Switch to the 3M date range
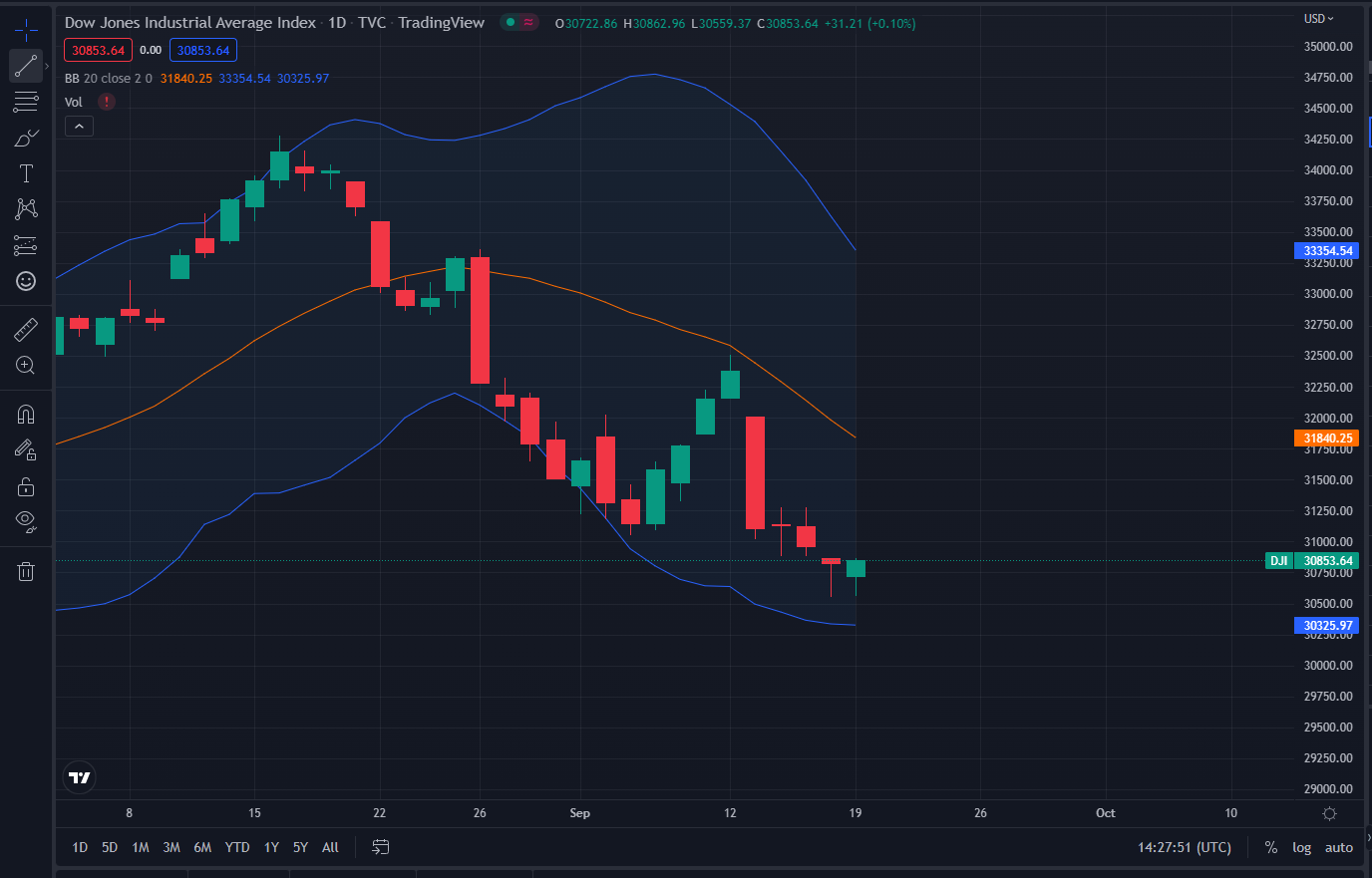This screenshot has width=1372, height=878. coord(171,847)
